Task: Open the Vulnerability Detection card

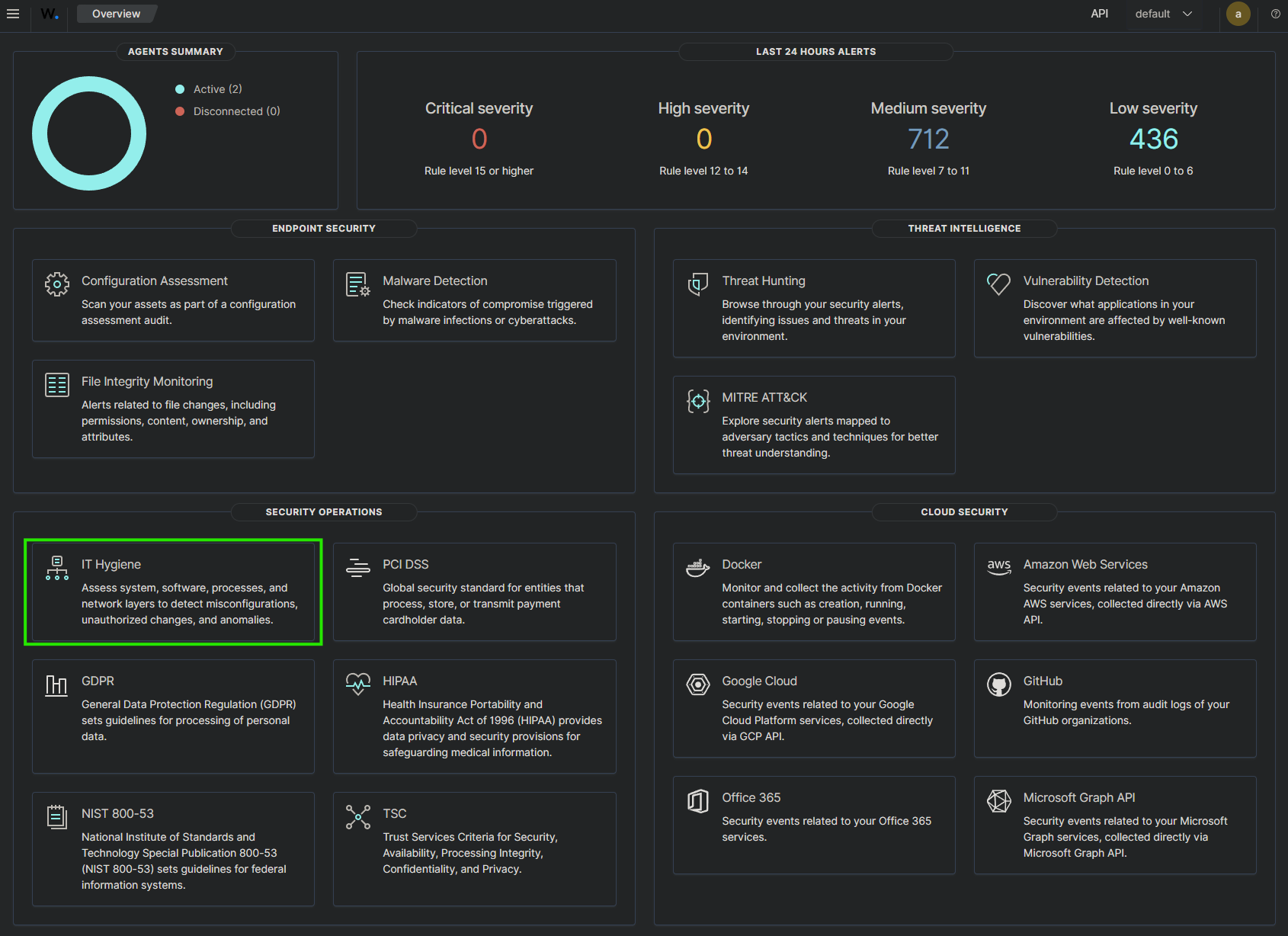Action: coord(1114,308)
